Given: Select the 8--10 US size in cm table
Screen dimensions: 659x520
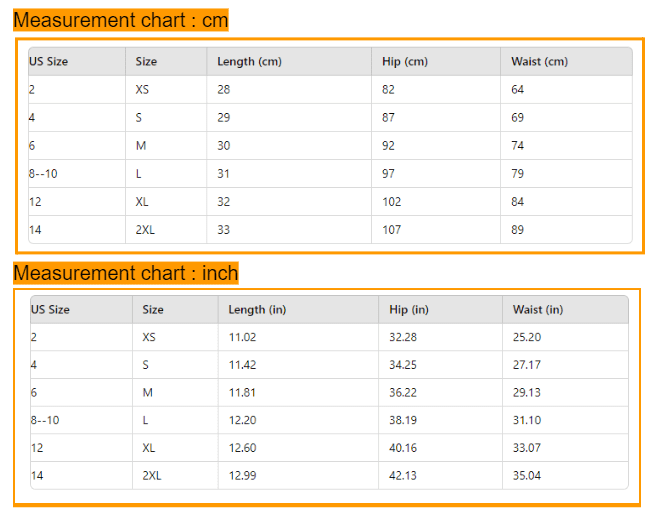Looking at the screenshot, I should tap(43, 174).
